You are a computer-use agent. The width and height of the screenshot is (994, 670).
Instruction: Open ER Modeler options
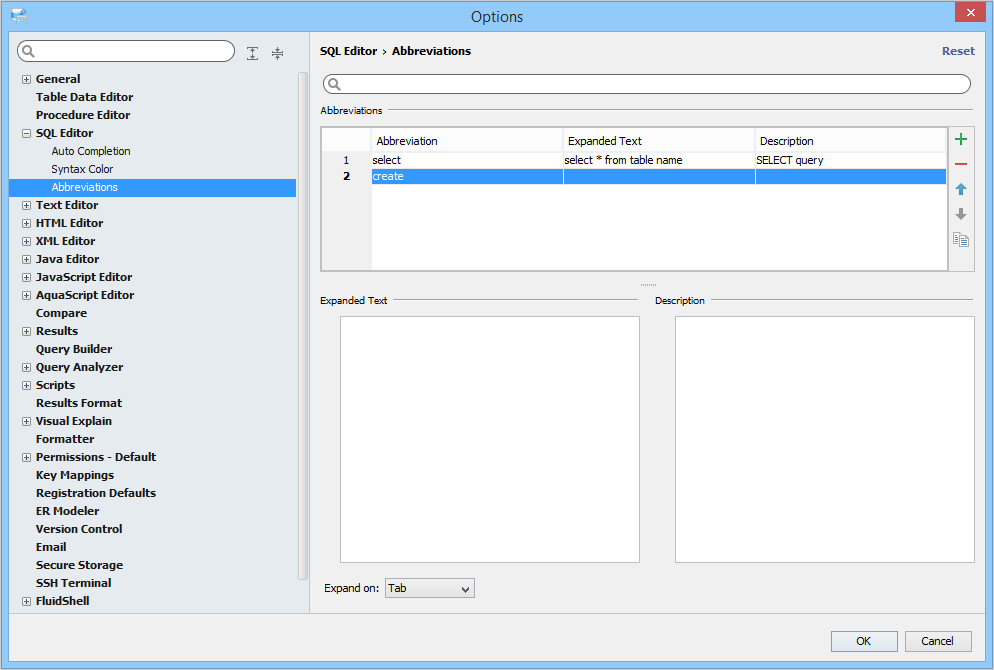(x=67, y=511)
